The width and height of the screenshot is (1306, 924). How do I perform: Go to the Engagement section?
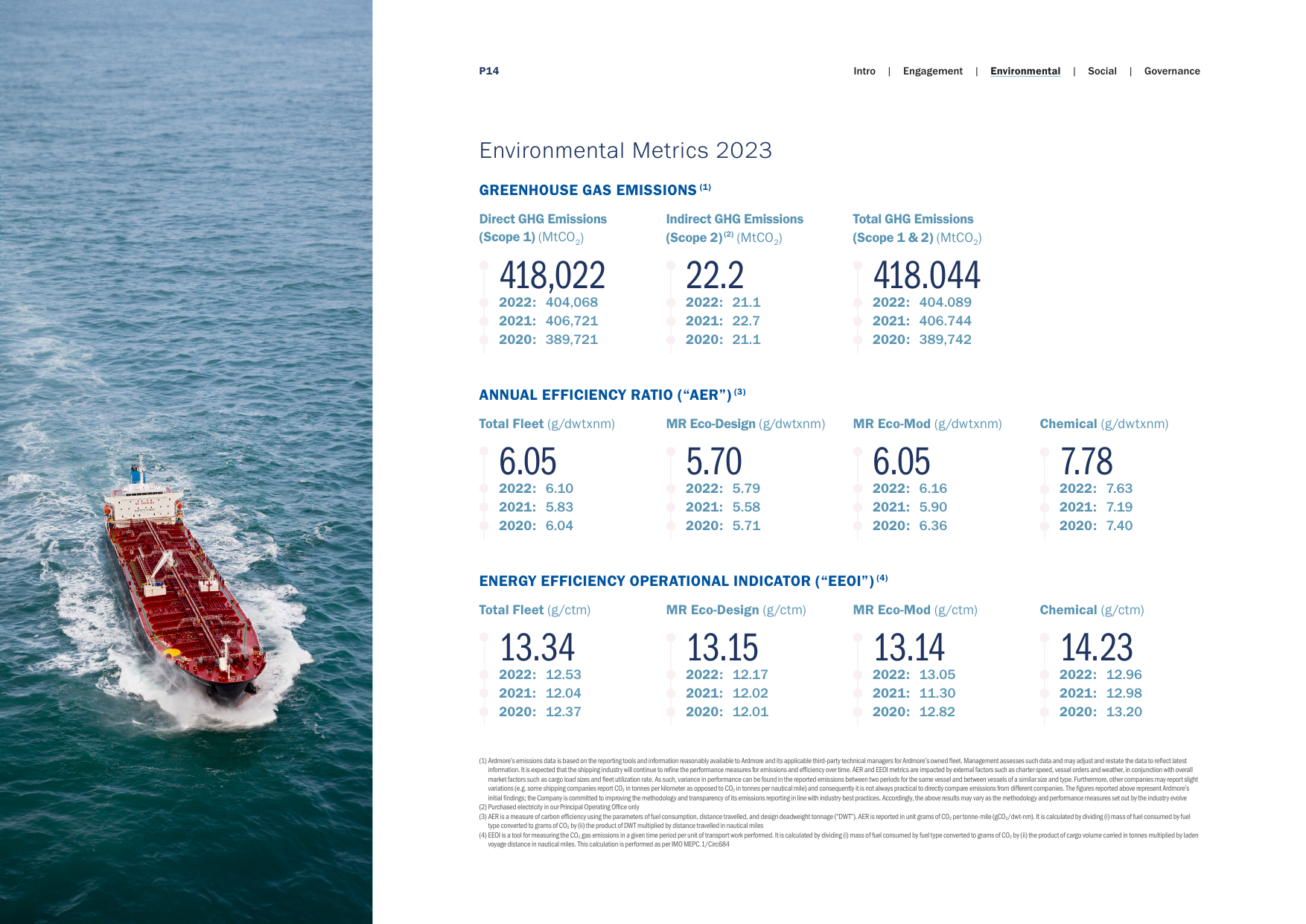932,71
